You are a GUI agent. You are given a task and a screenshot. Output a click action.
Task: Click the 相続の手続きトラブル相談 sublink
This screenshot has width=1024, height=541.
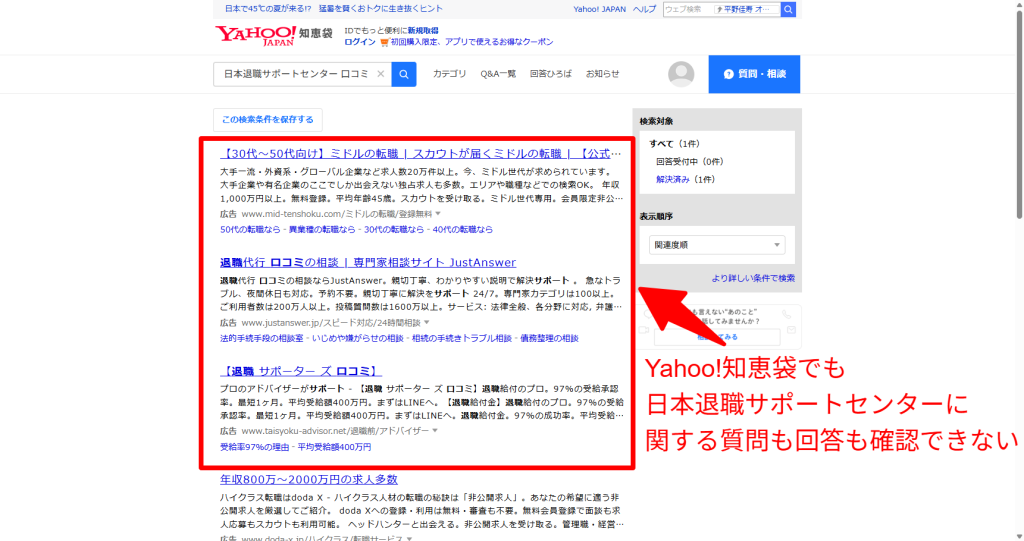tap(462, 338)
